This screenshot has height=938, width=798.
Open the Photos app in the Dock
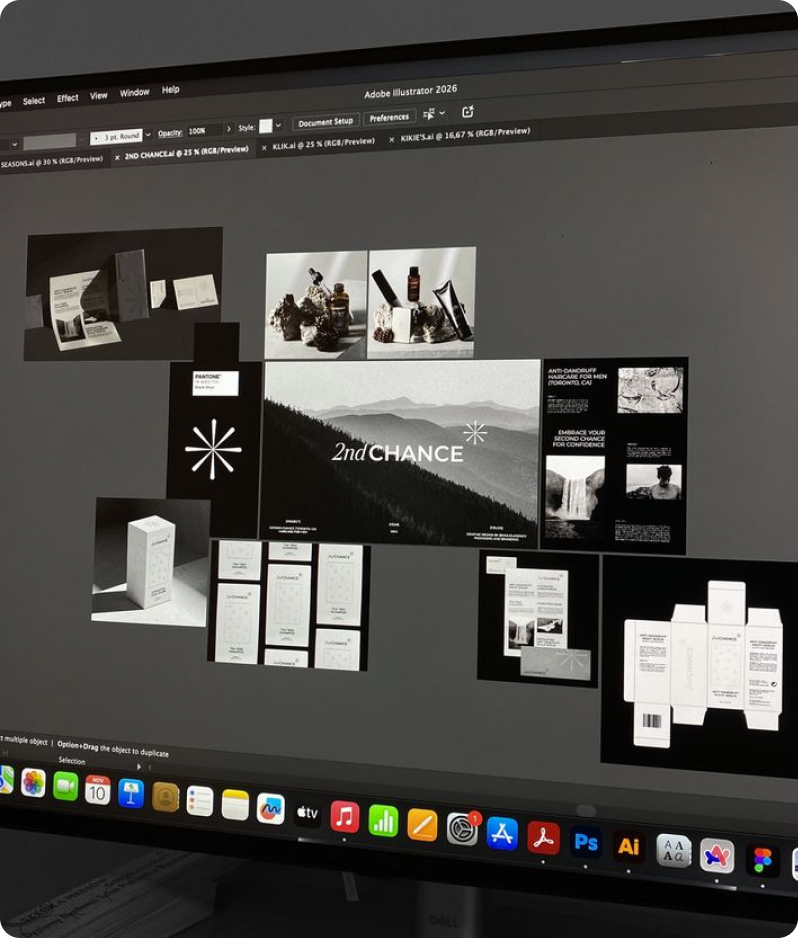(x=33, y=783)
